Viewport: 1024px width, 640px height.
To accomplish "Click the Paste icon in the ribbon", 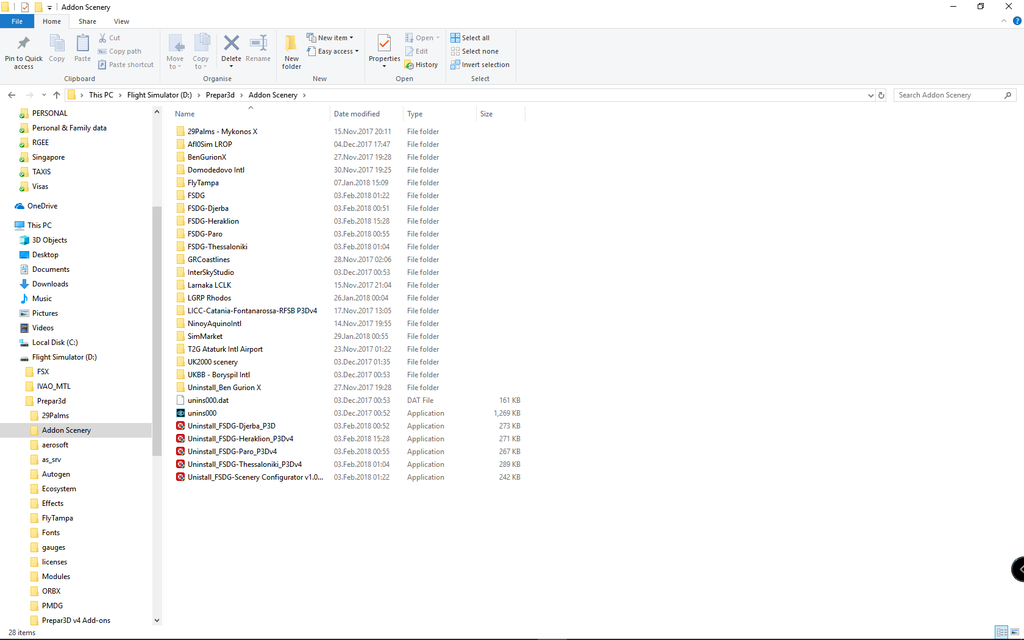I will [82, 44].
